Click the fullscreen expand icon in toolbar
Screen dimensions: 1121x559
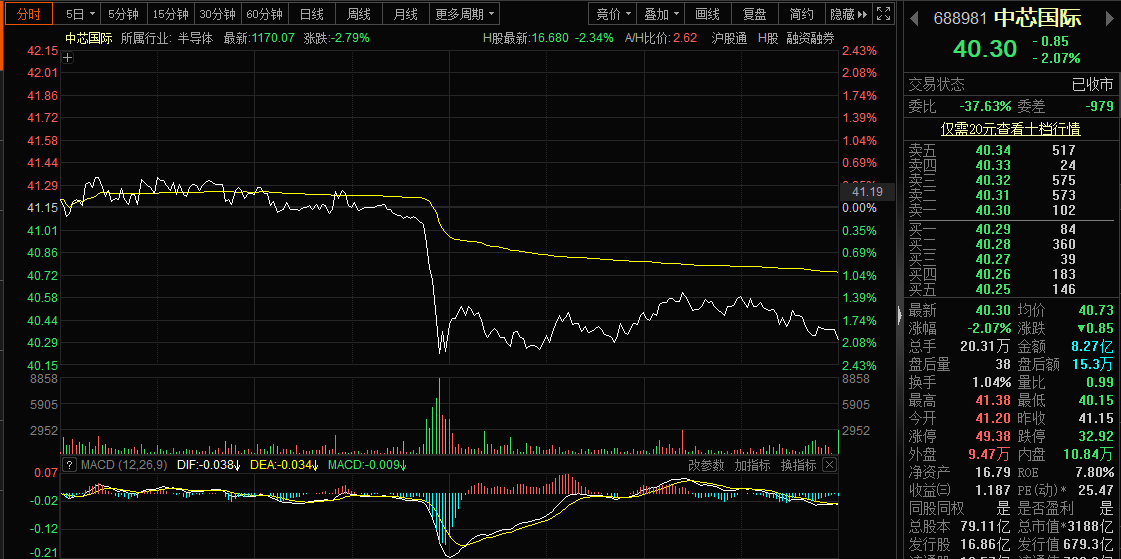tap(882, 14)
